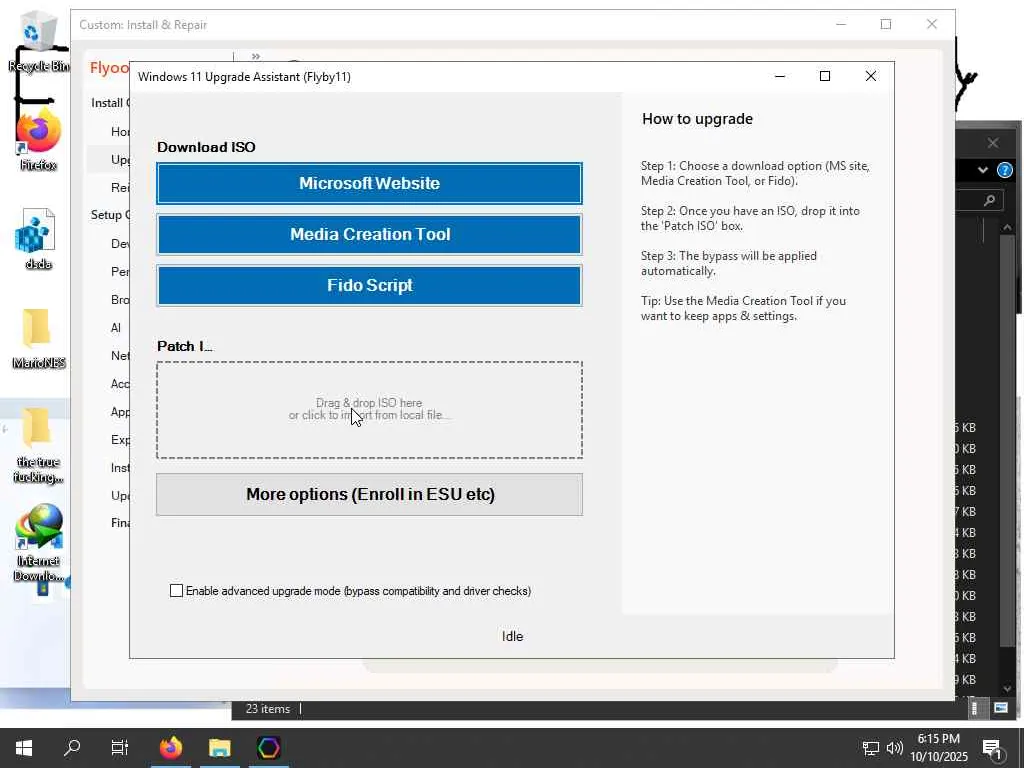Expand the File Explorer ribbon chevron
1024x768 pixels.
tap(983, 170)
